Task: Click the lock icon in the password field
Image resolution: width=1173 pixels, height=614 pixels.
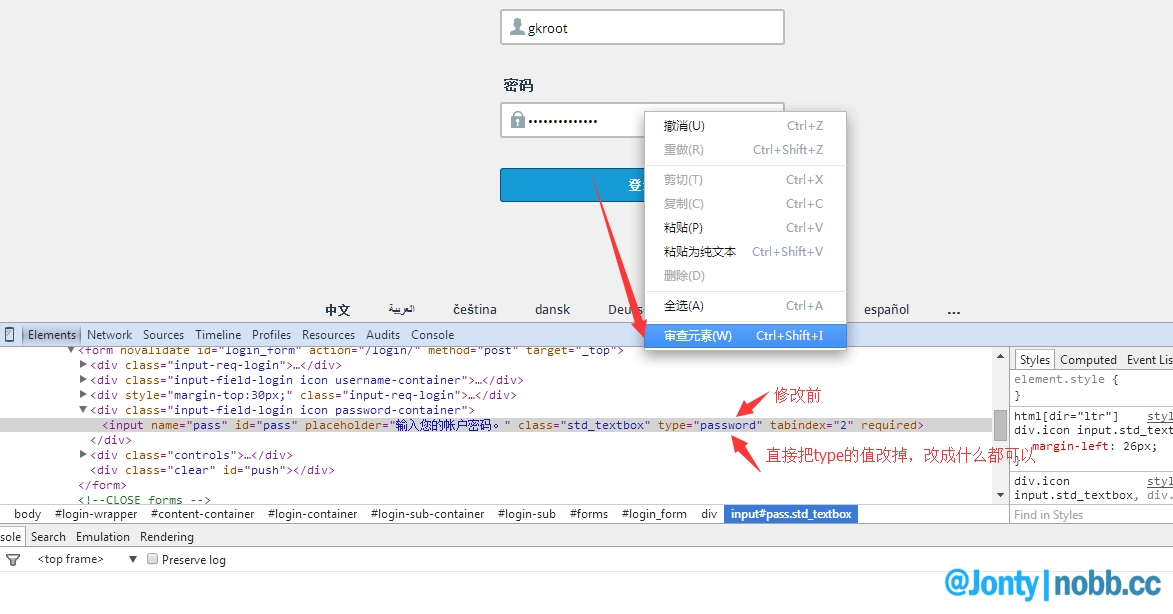Action: [x=517, y=120]
